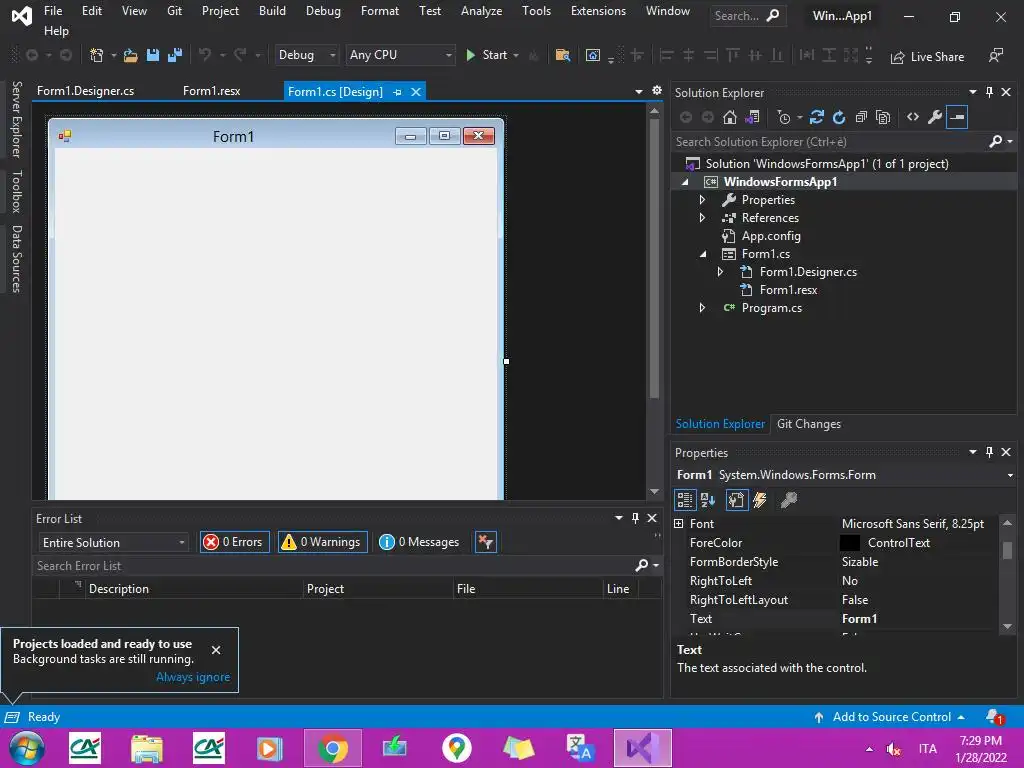Switch to the Form1.Designer.cs tab
1024x768 pixels.
[x=86, y=91]
